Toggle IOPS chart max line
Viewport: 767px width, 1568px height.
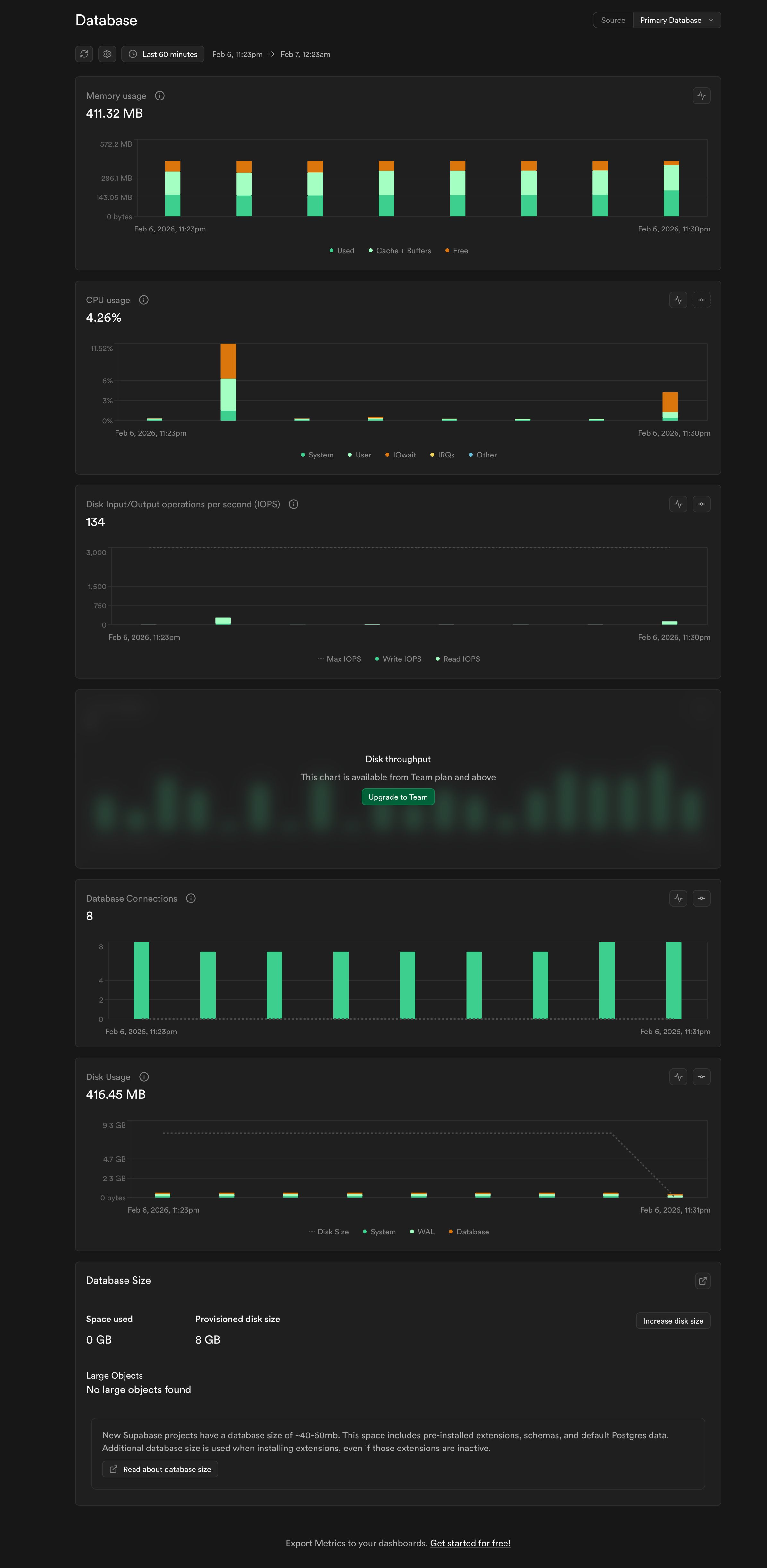701,504
